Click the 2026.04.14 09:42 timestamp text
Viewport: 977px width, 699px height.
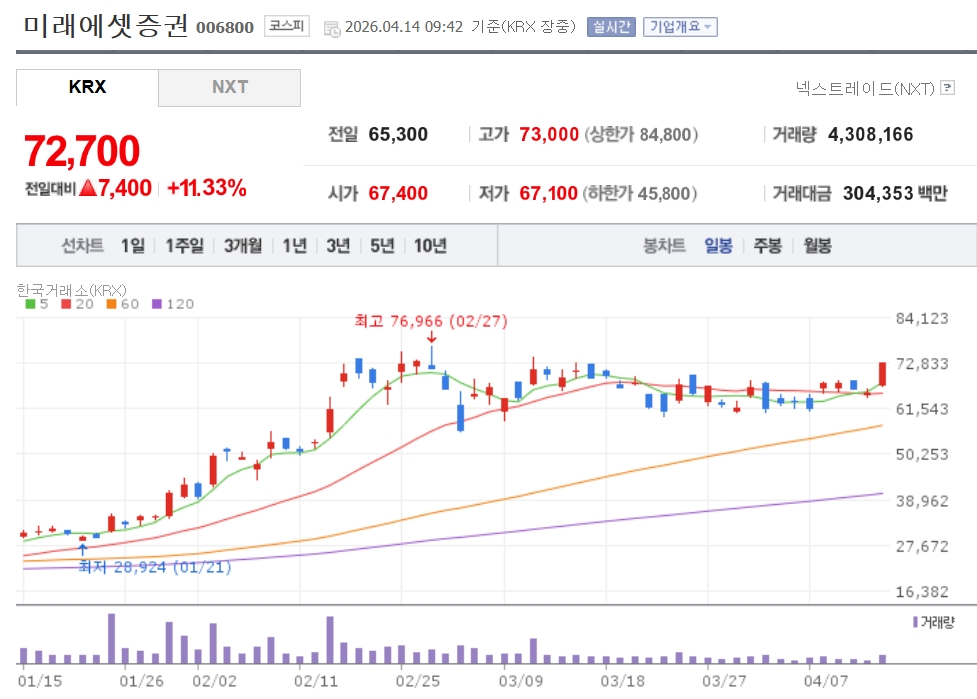click(x=404, y=27)
